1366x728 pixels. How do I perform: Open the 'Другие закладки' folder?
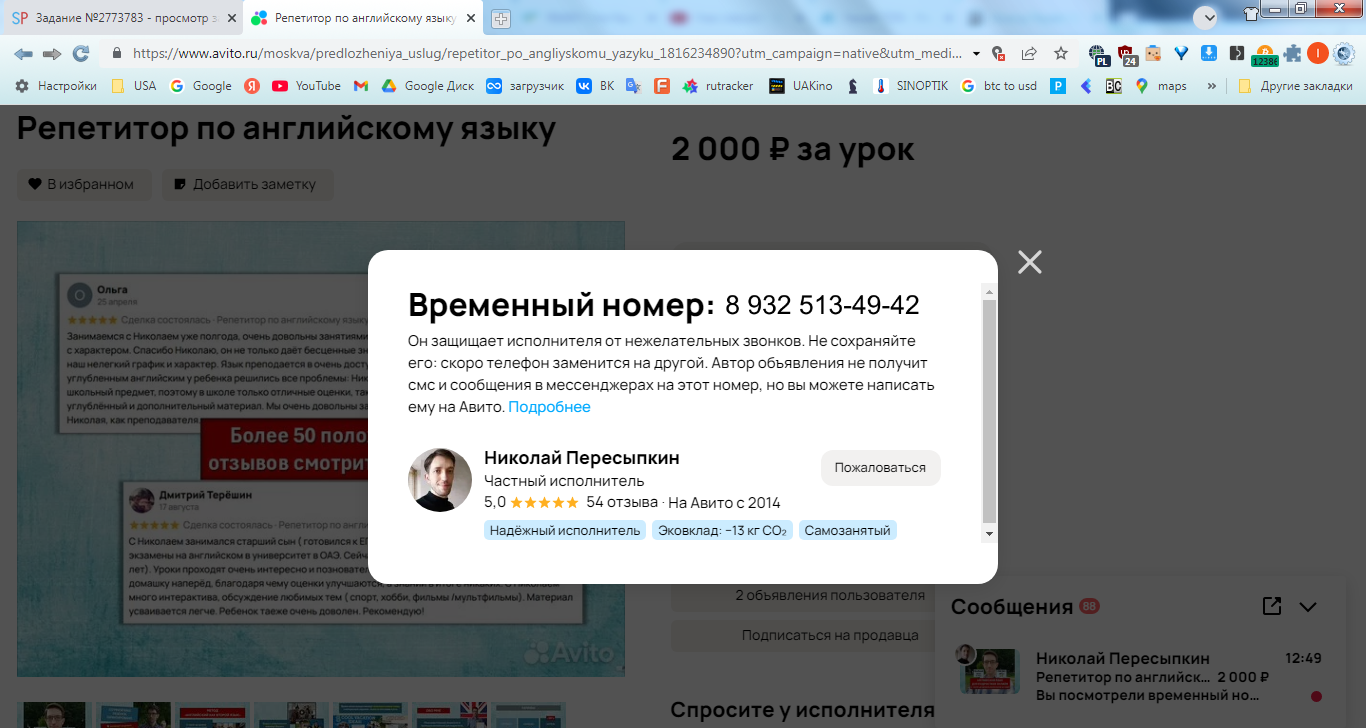[x=1295, y=86]
